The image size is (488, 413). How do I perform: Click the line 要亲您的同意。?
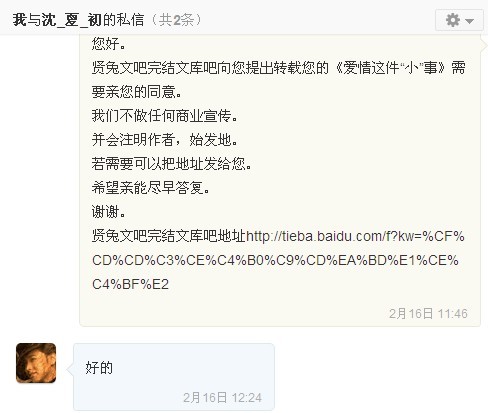pyautogui.click(x=137, y=92)
